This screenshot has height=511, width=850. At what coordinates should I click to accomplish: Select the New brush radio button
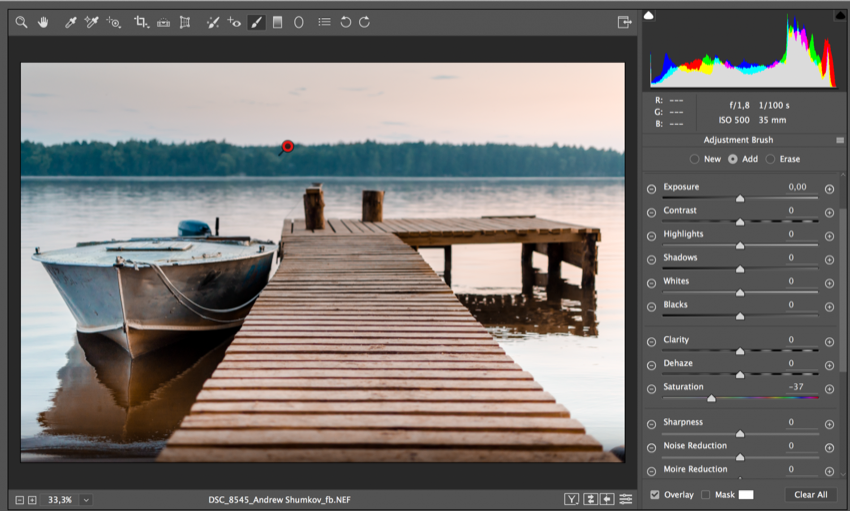pyautogui.click(x=696, y=159)
